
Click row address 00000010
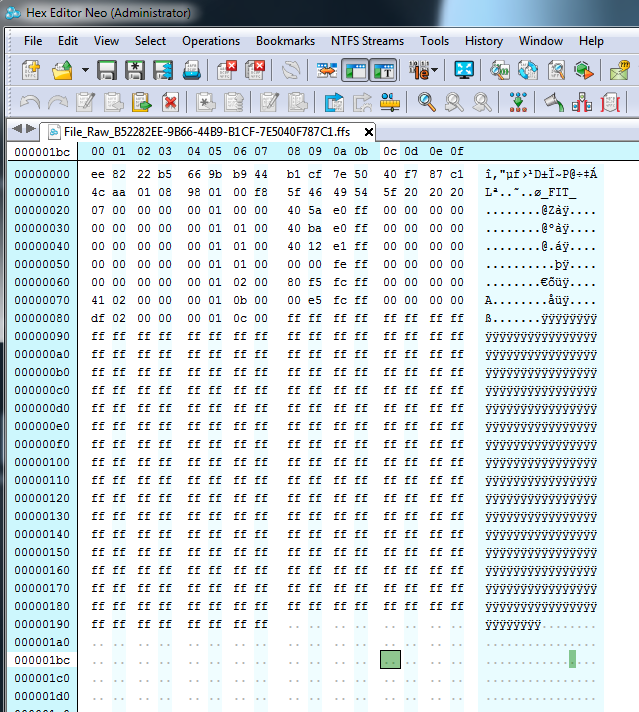(x=42, y=192)
